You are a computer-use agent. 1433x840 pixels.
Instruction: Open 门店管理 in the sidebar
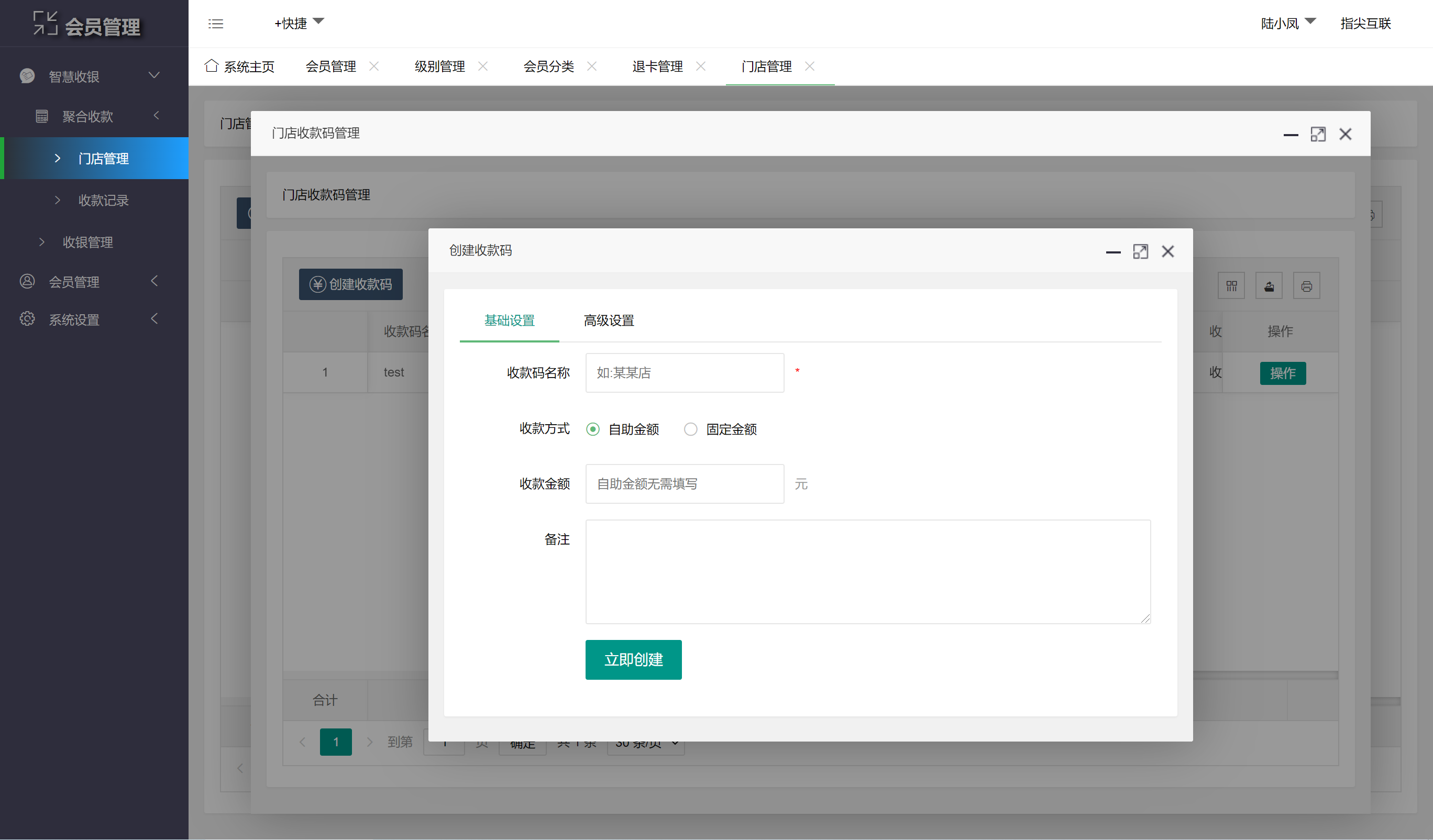coord(94,158)
